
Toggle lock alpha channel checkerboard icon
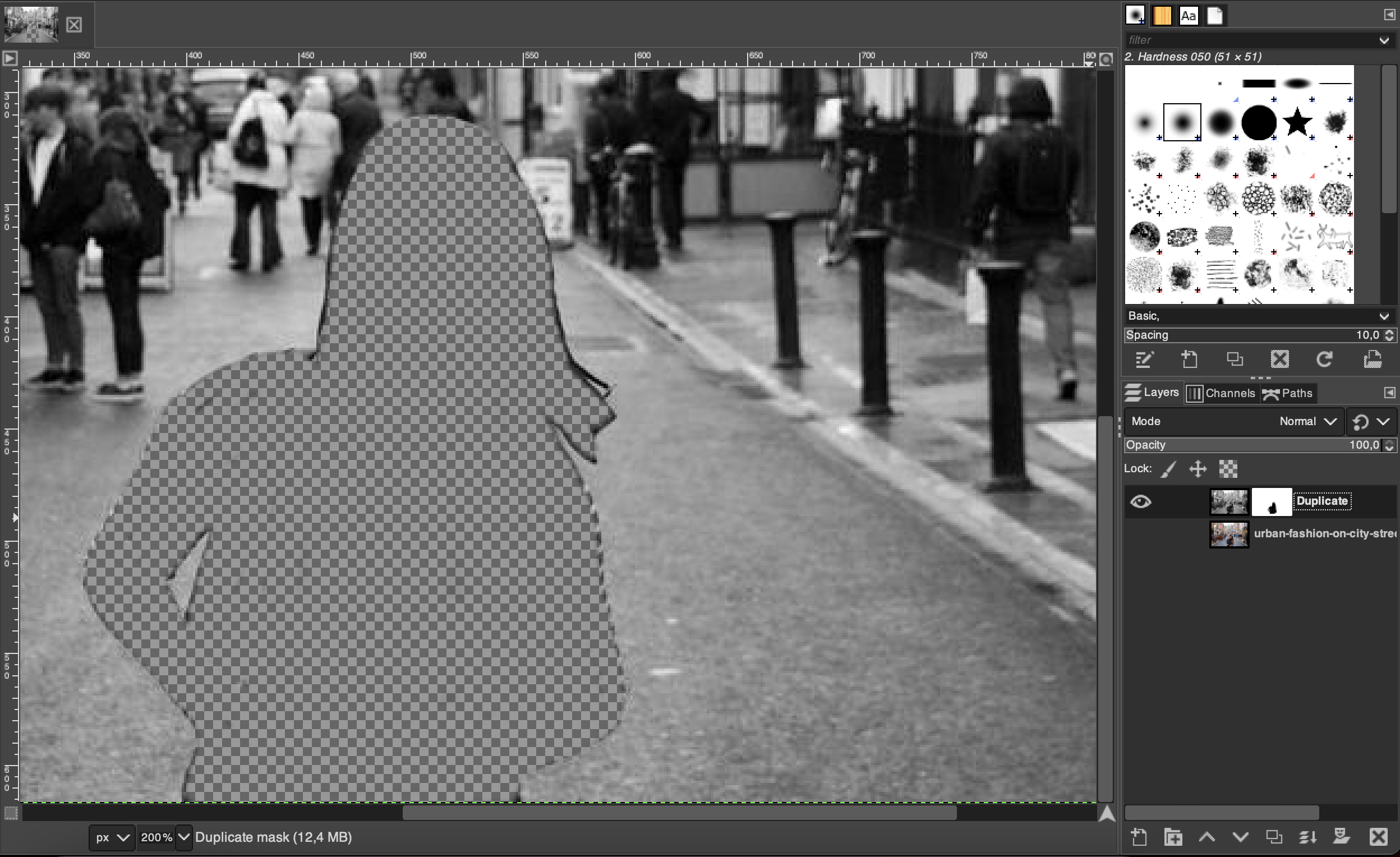coord(1228,469)
